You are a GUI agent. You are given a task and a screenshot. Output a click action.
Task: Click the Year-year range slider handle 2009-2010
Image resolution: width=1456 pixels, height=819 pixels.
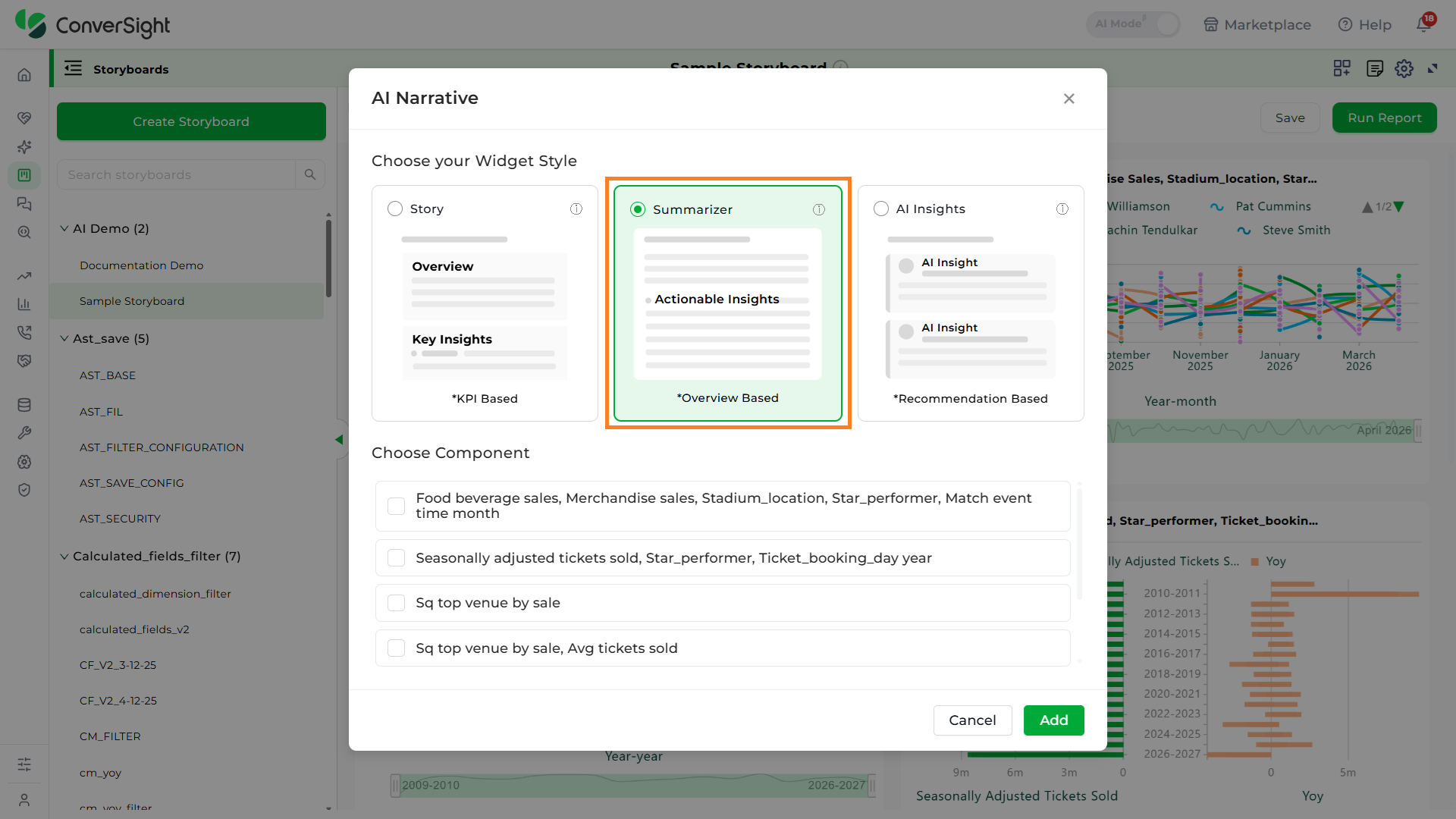pyautogui.click(x=395, y=786)
